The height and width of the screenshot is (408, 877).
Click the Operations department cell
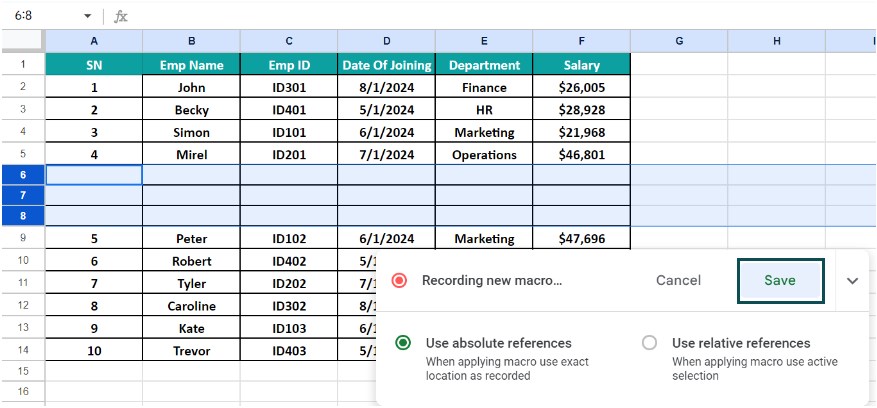[484, 154]
